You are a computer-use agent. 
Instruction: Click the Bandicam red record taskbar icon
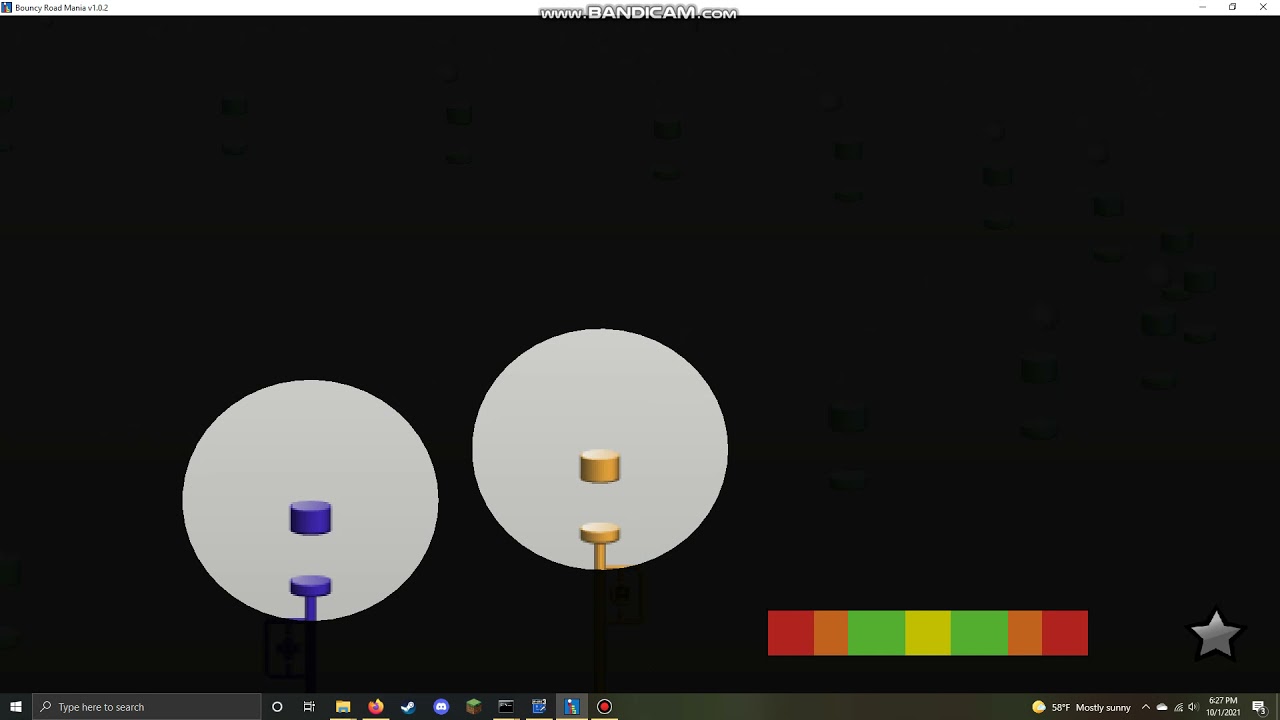604,707
